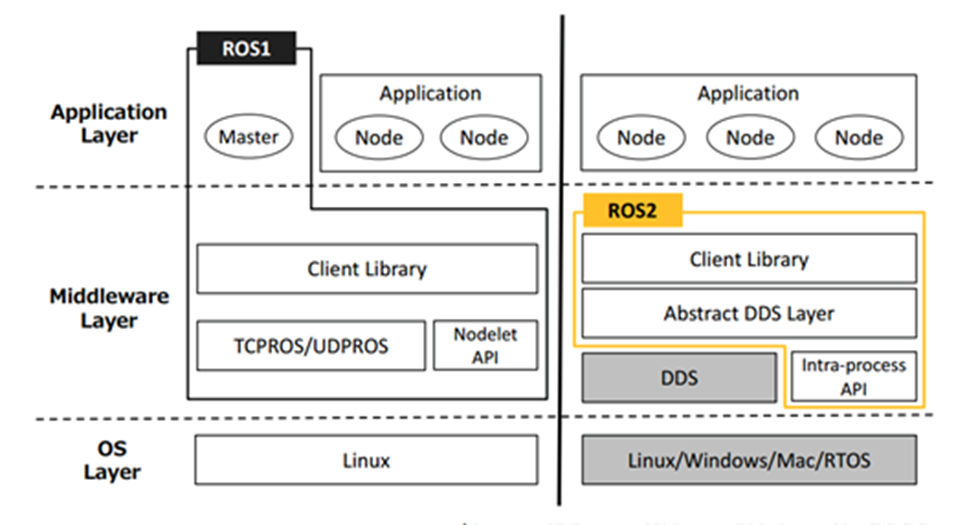Click "Application" title above the ROS1 nodes
Viewport: 956px width, 525px height.
[430, 93]
